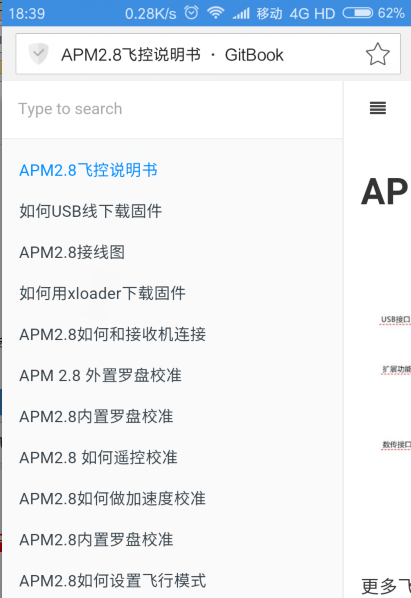
Task: Tap the 62% battery percentage text
Action: (x=391, y=13)
